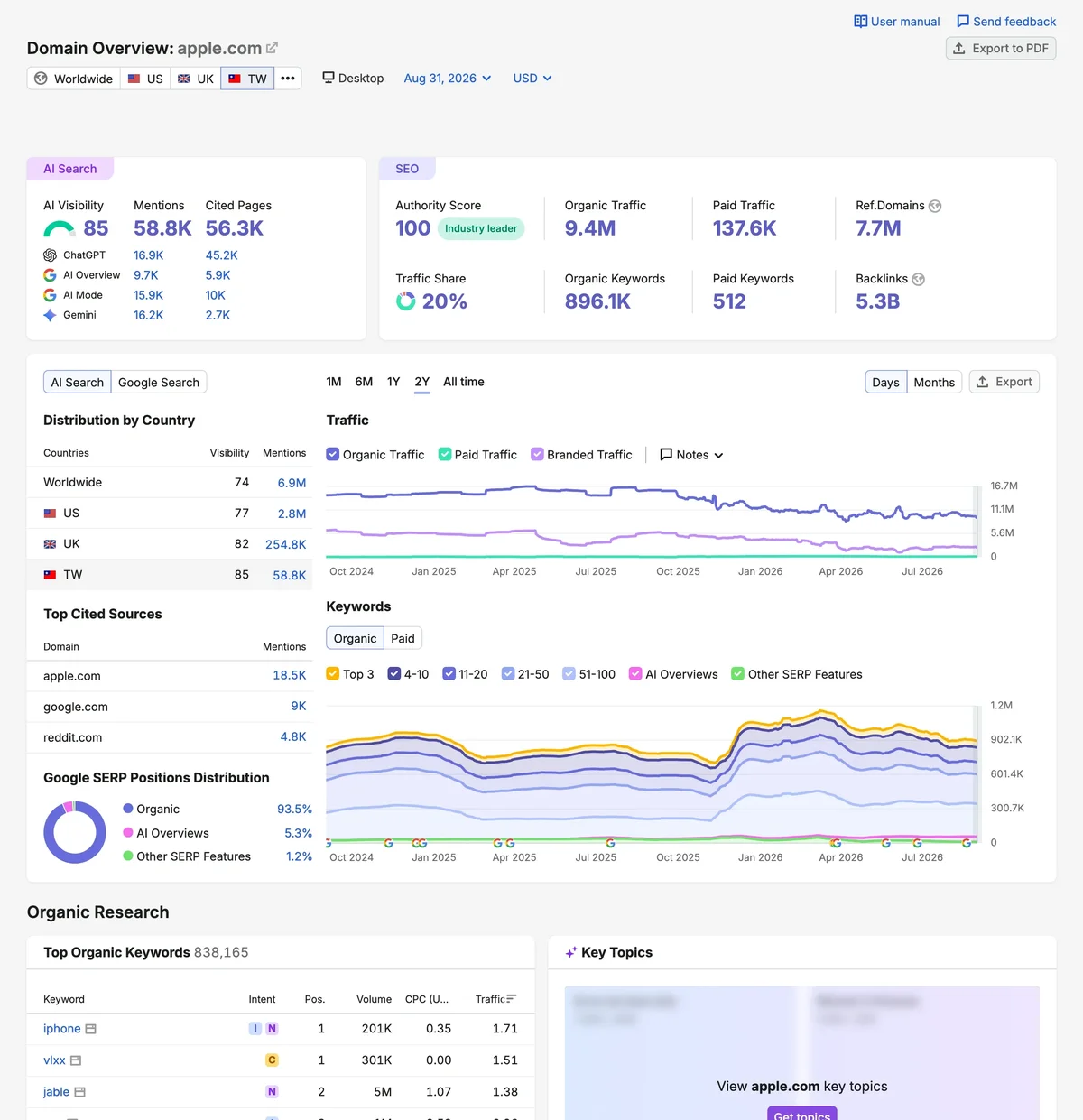Screen dimensions: 1083x1120
Task: Open the jable keyword link
Action: 56,1092
